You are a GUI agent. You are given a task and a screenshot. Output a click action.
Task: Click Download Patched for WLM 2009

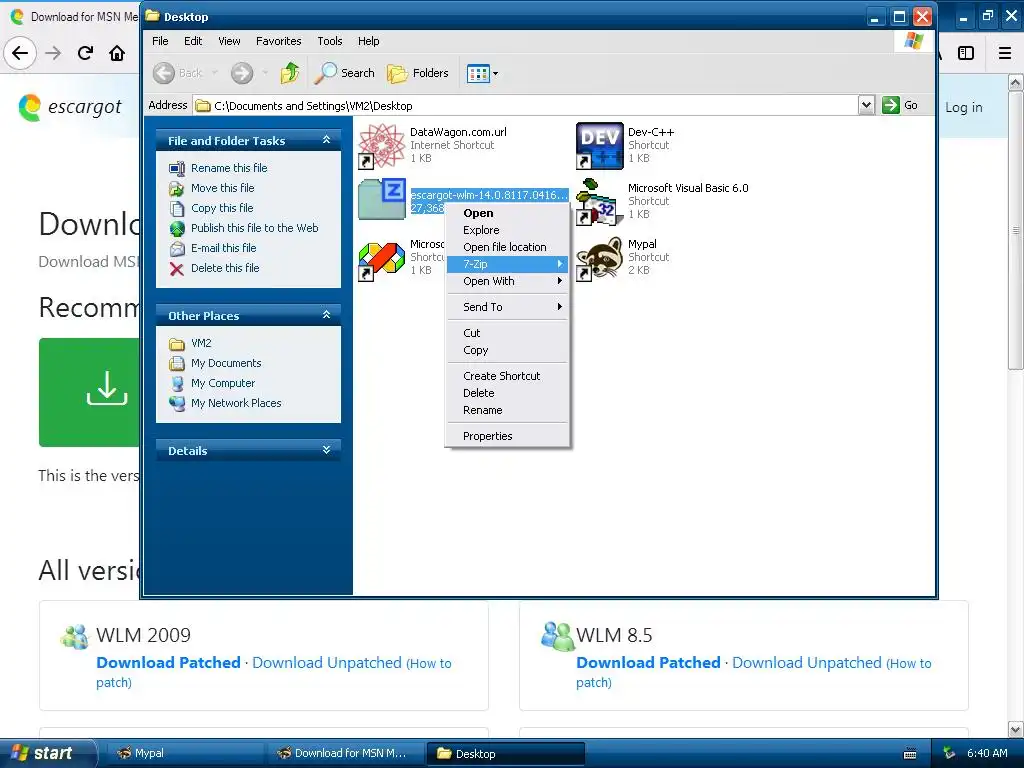click(x=168, y=662)
